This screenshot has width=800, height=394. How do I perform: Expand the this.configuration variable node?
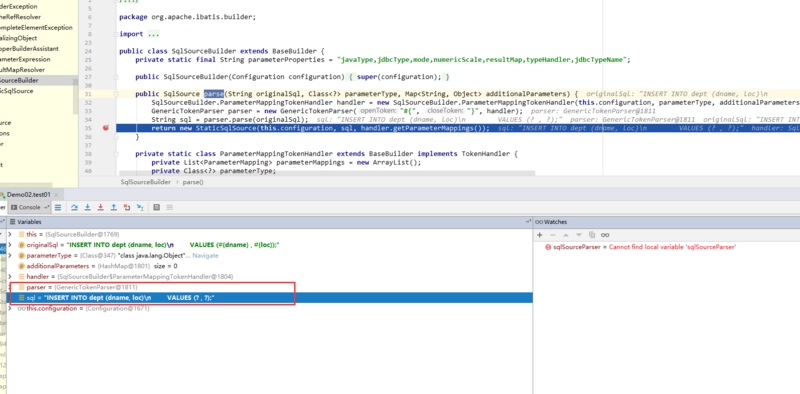10,308
